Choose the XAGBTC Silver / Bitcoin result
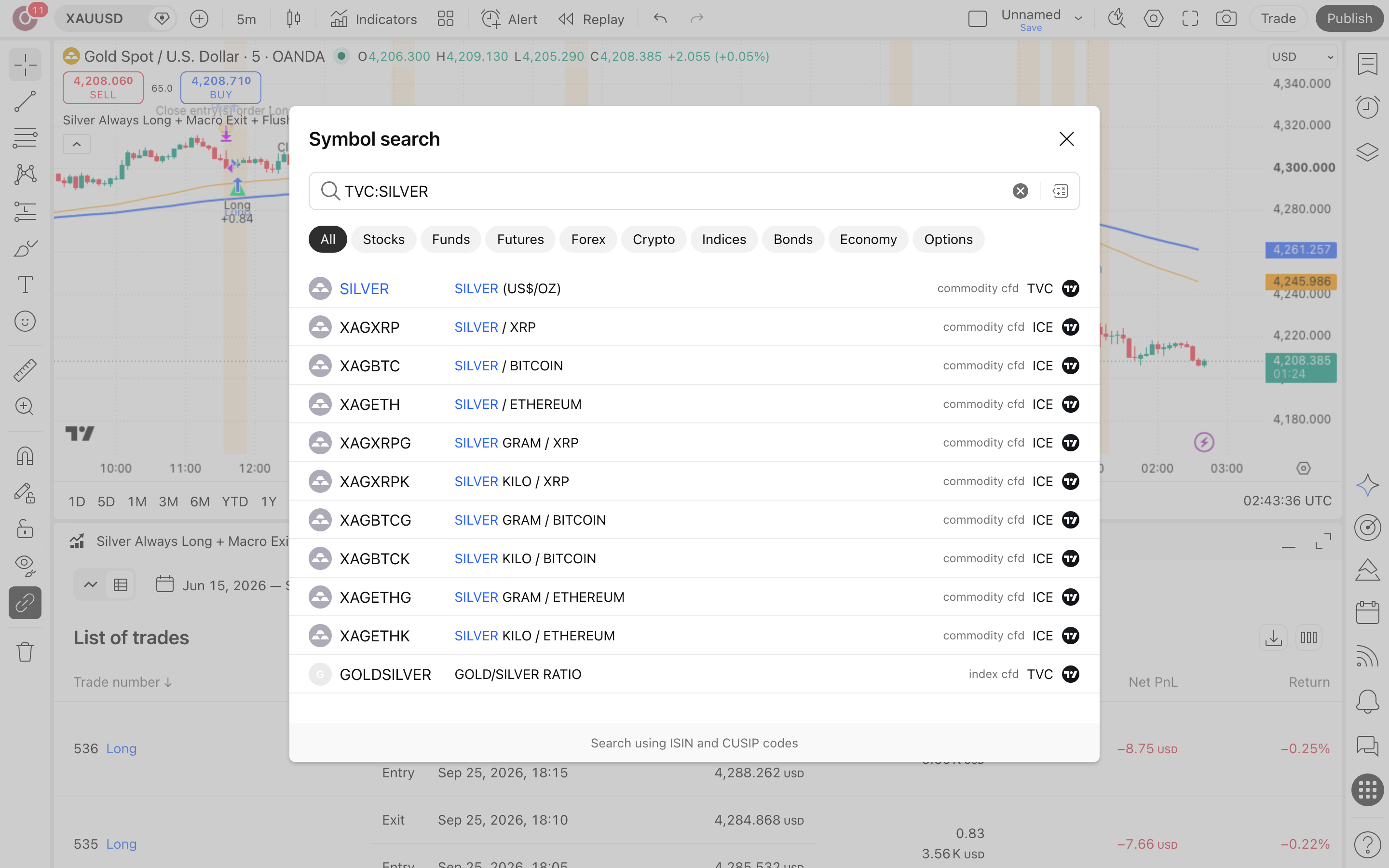 point(694,366)
